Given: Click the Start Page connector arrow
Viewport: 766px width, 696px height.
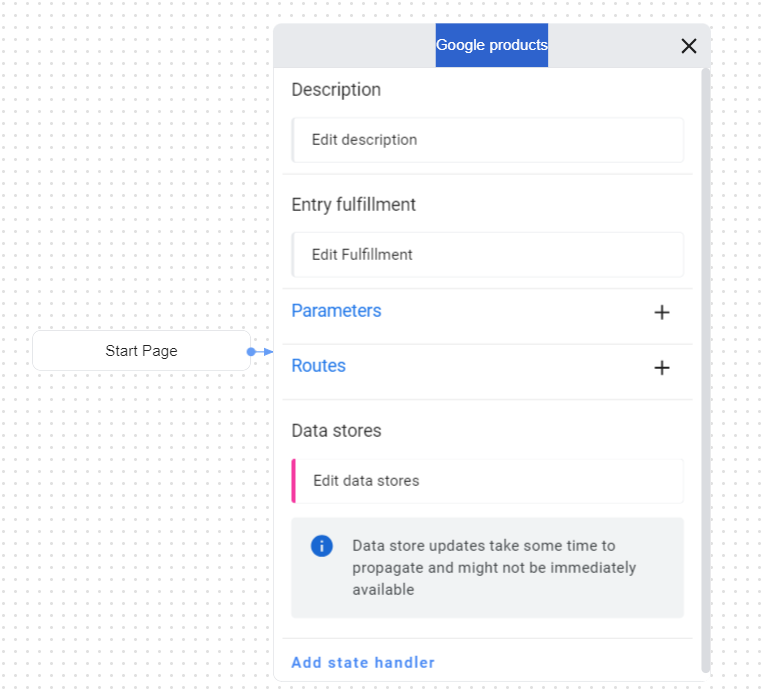Looking at the screenshot, I should pos(260,352).
